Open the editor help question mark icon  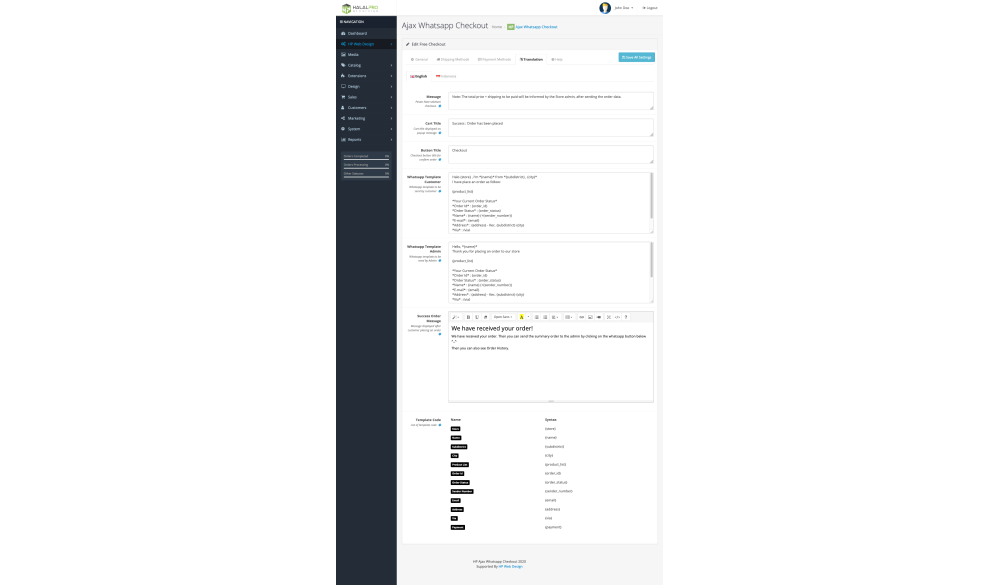pos(626,317)
